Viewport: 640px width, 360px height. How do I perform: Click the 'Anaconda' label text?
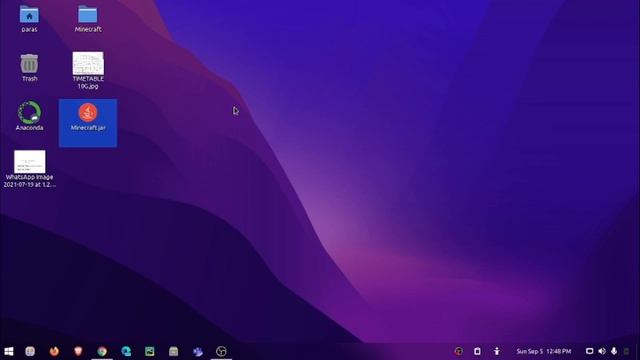coord(29,128)
